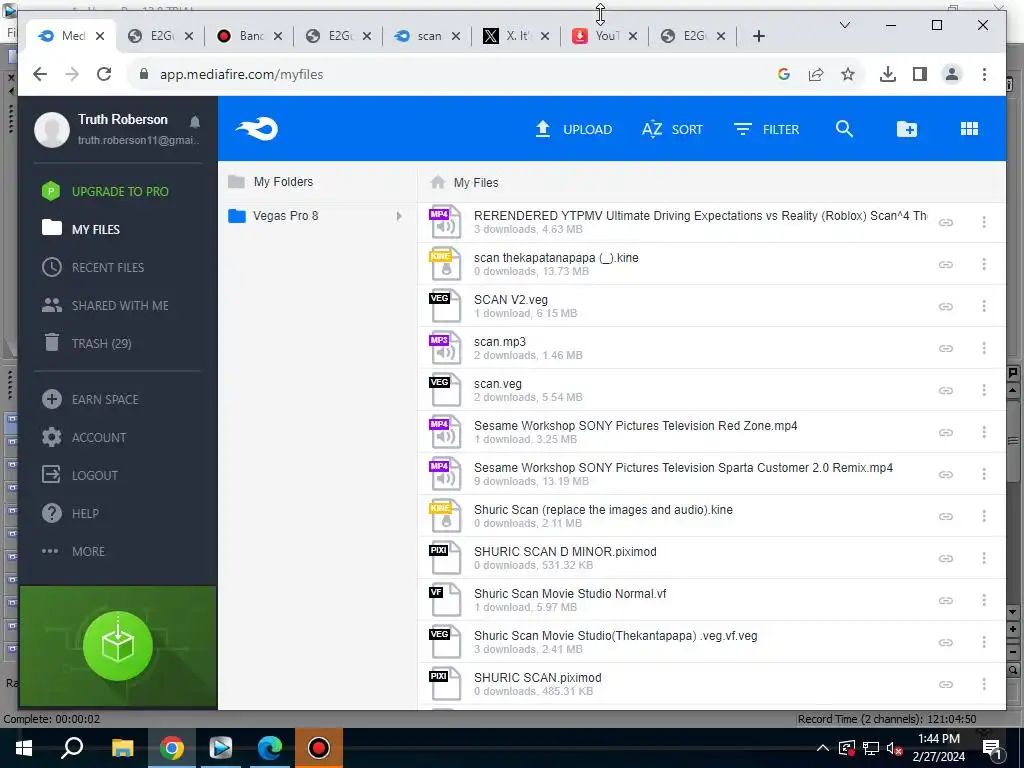Switch to the X browser tab
Viewport: 1024px width, 768px height.
coord(515,36)
